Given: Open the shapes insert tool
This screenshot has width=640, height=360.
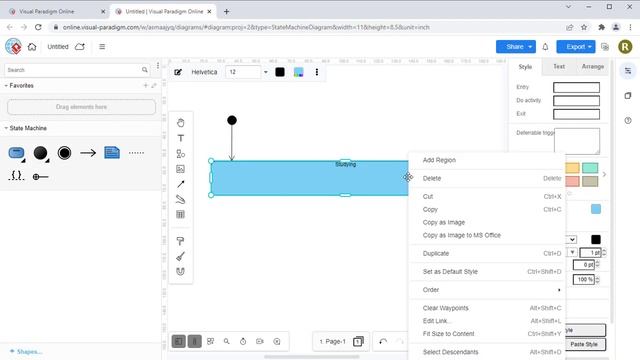Looking at the screenshot, I should tap(180, 153).
